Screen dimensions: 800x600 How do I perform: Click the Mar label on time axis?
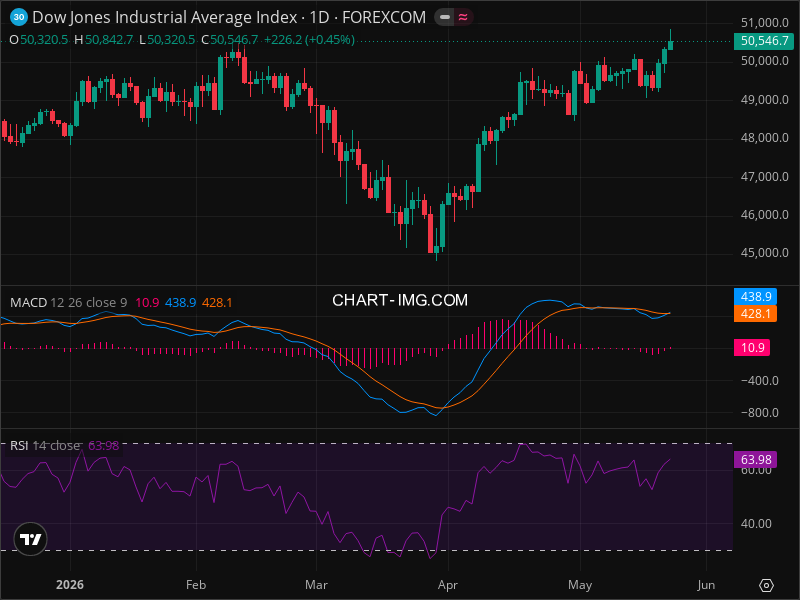316,585
